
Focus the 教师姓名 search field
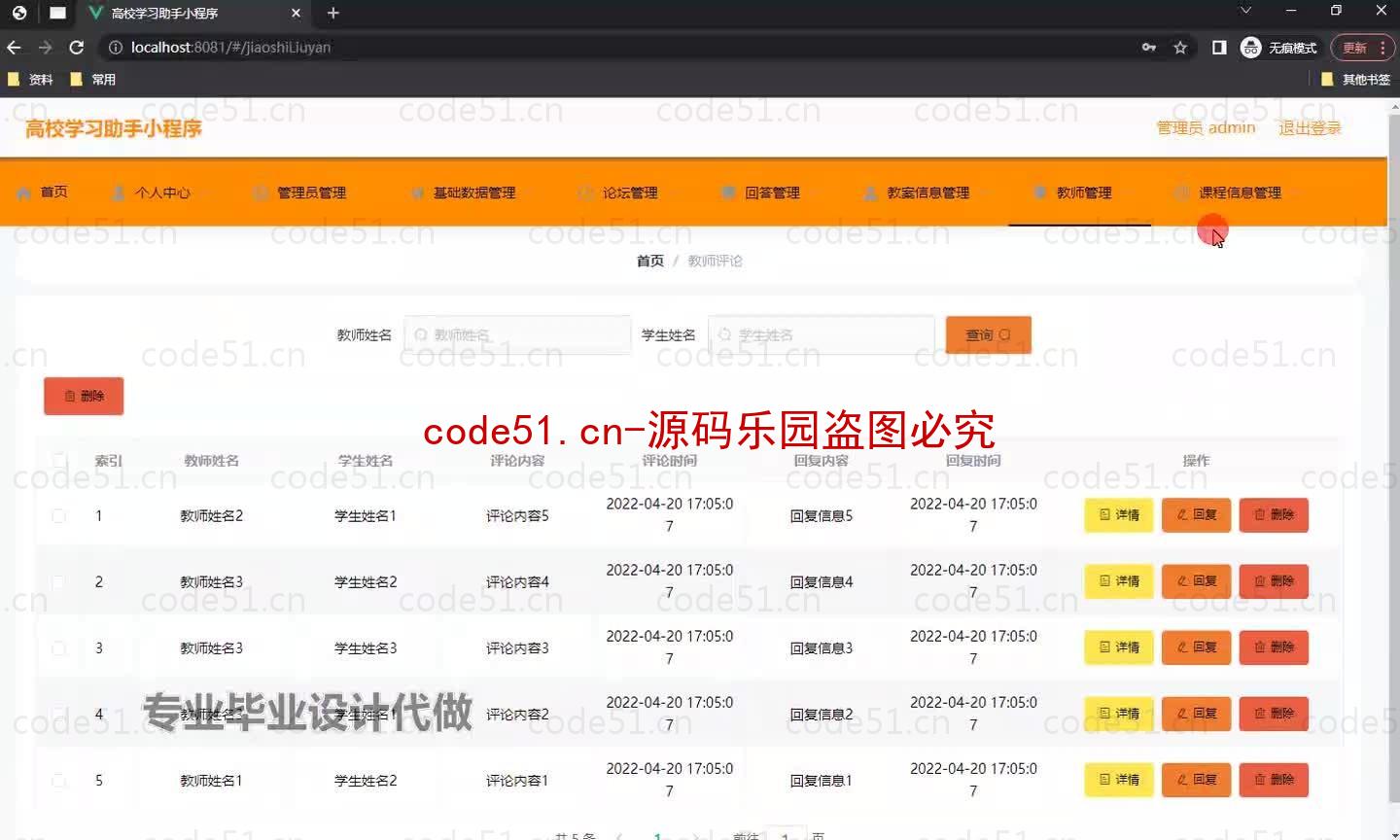click(517, 334)
